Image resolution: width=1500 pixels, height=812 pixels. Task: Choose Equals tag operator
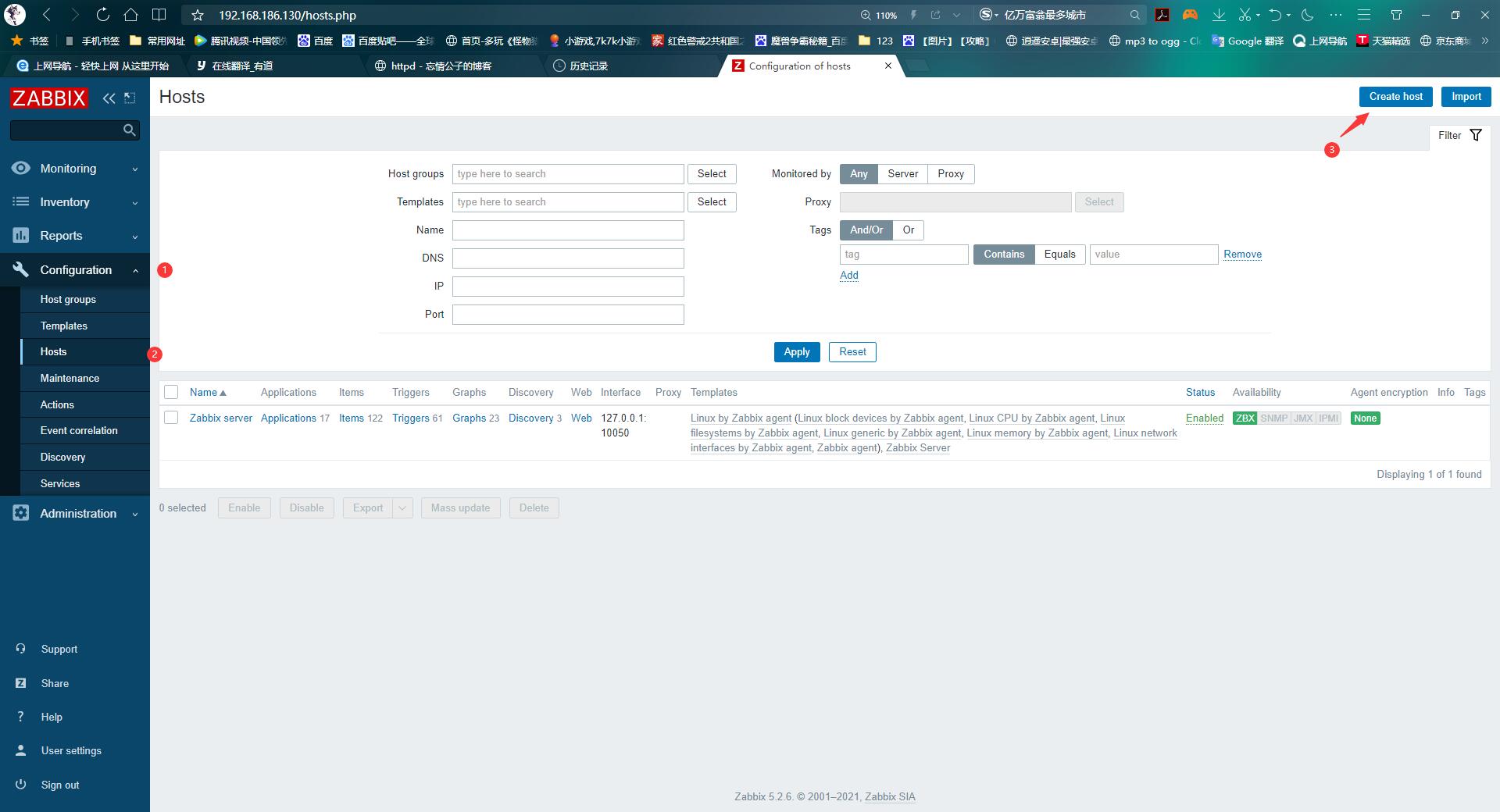(x=1060, y=255)
